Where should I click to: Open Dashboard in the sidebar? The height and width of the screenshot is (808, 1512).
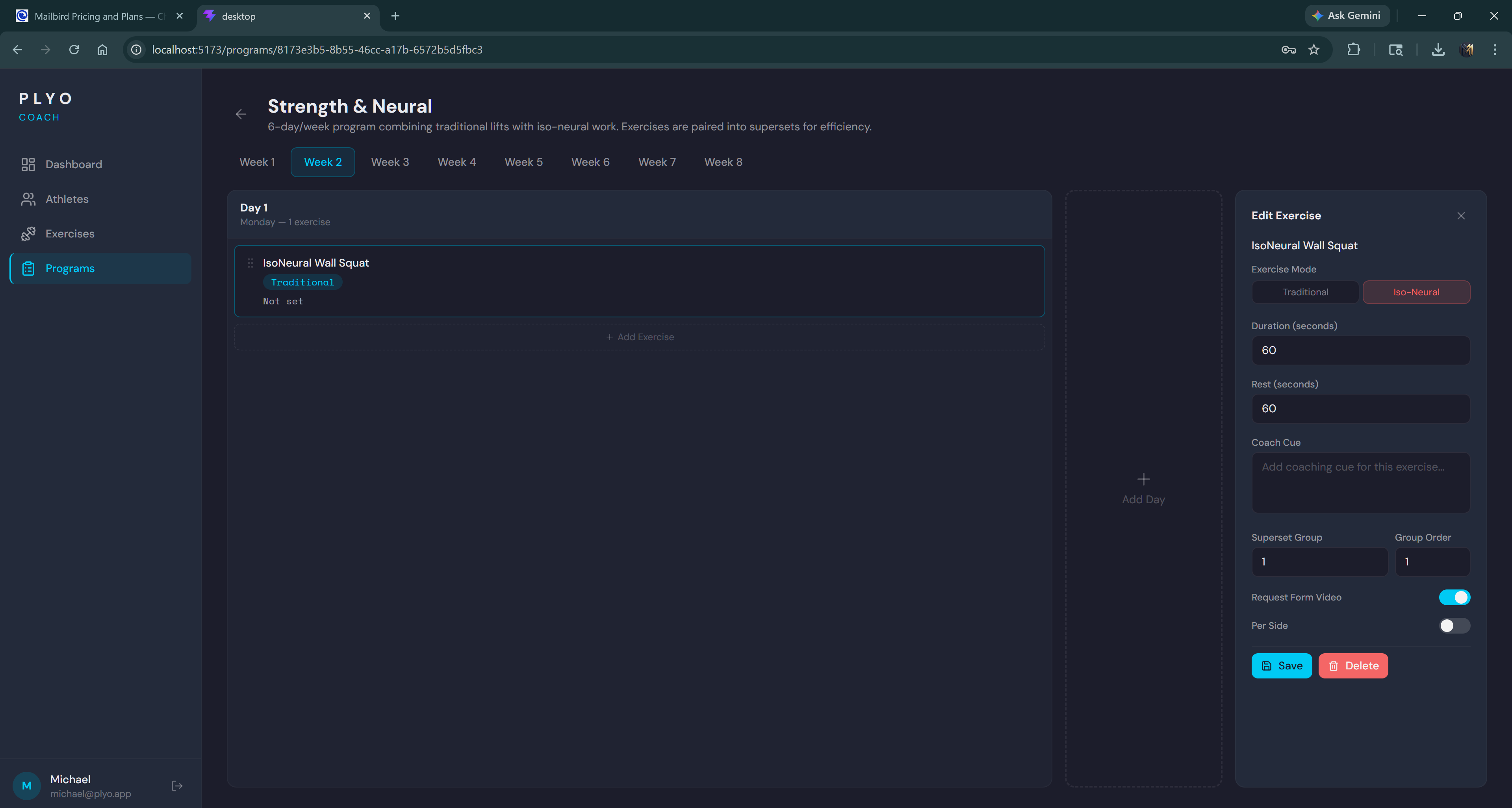100,164
